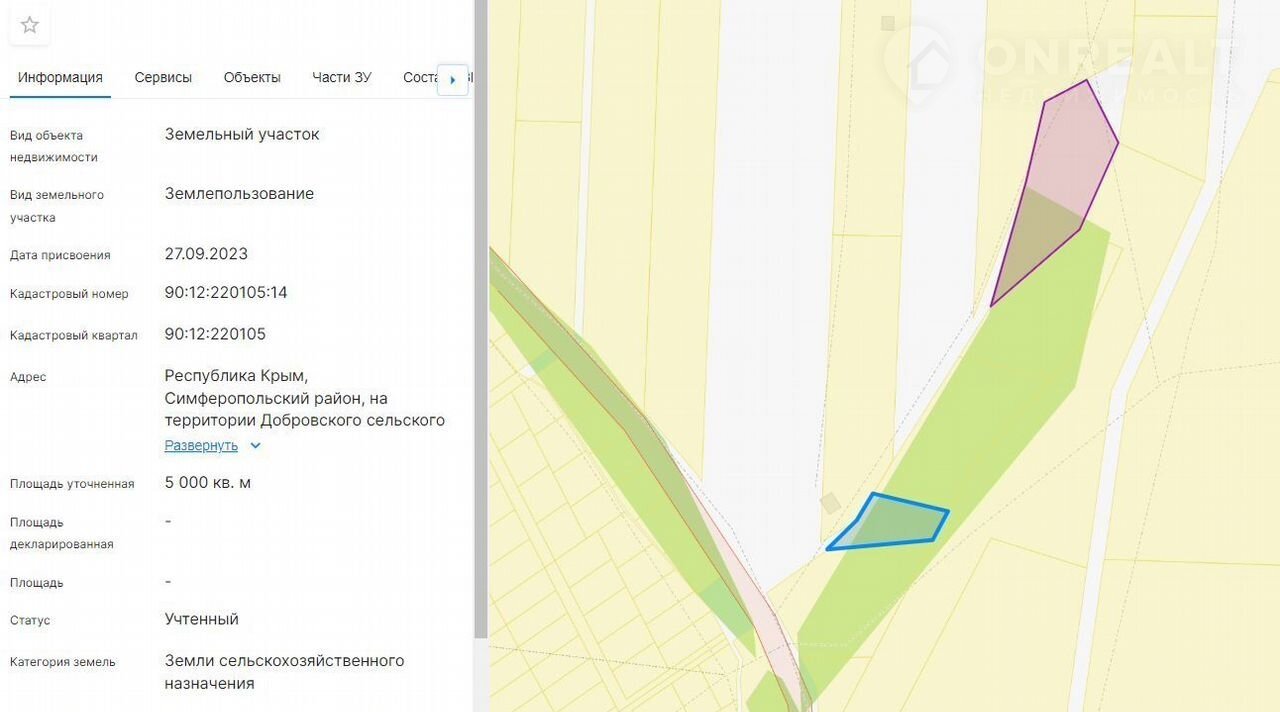The width and height of the screenshot is (1280, 712).
Task: Select the Объекты tab
Action: pos(252,77)
